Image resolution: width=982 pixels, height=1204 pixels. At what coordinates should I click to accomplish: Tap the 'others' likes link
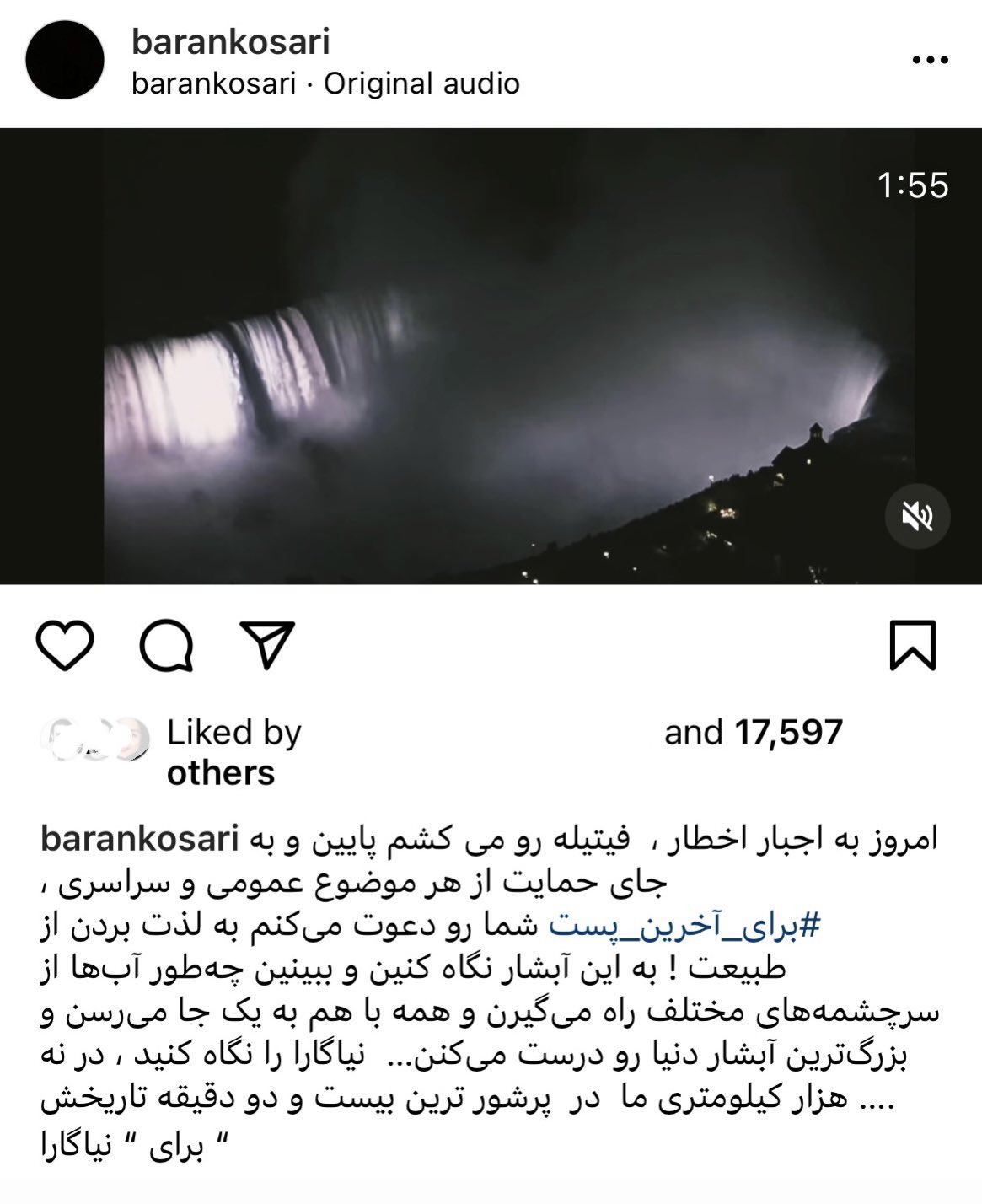click(x=221, y=772)
